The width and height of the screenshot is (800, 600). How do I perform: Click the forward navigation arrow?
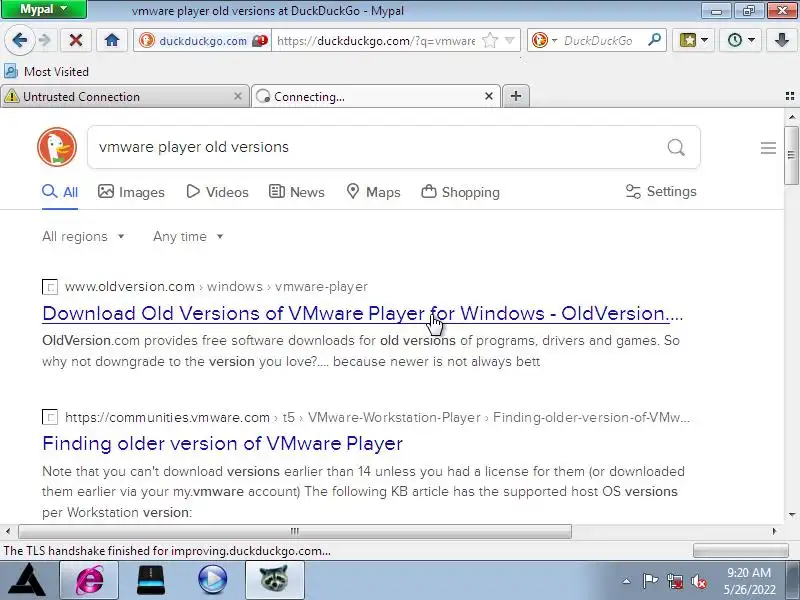(x=45, y=40)
